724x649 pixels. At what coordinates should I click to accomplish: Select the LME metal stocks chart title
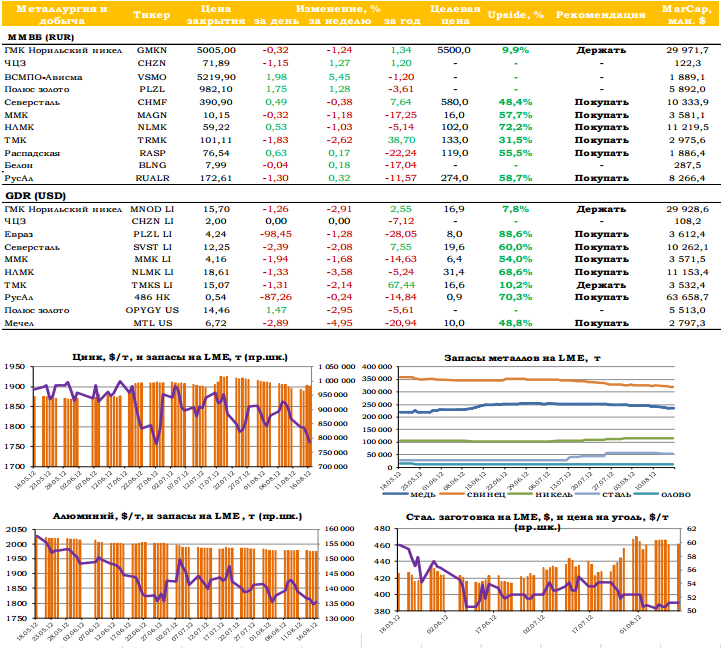(x=522, y=358)
